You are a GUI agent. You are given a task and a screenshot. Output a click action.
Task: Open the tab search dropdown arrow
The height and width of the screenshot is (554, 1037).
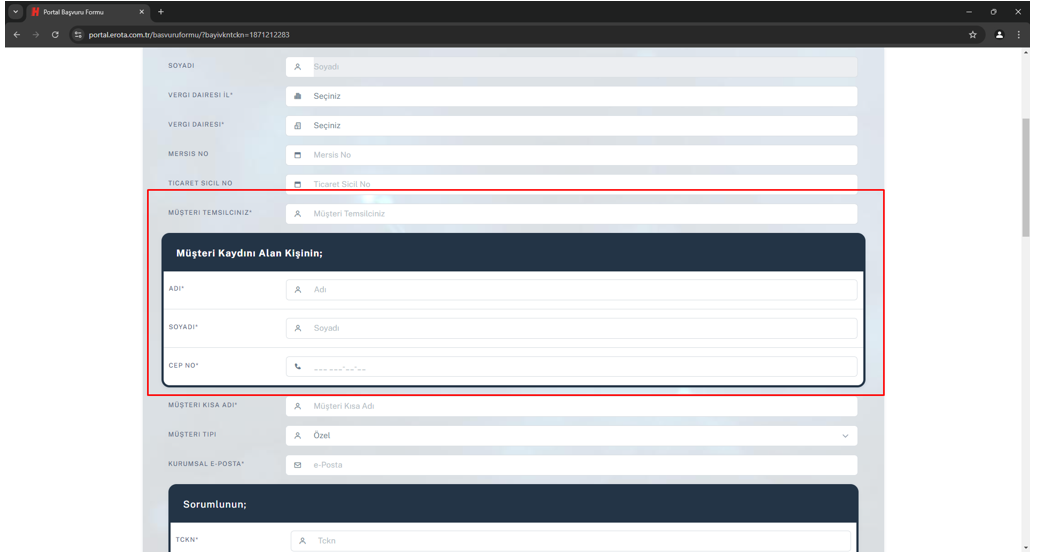15,11
